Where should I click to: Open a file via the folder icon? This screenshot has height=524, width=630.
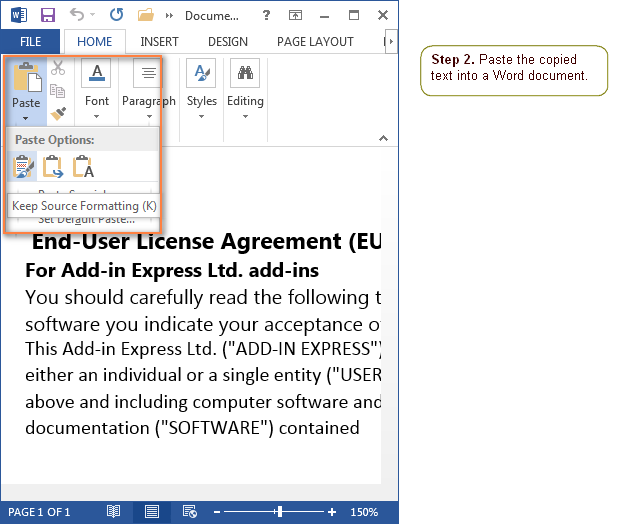point(145,15)
